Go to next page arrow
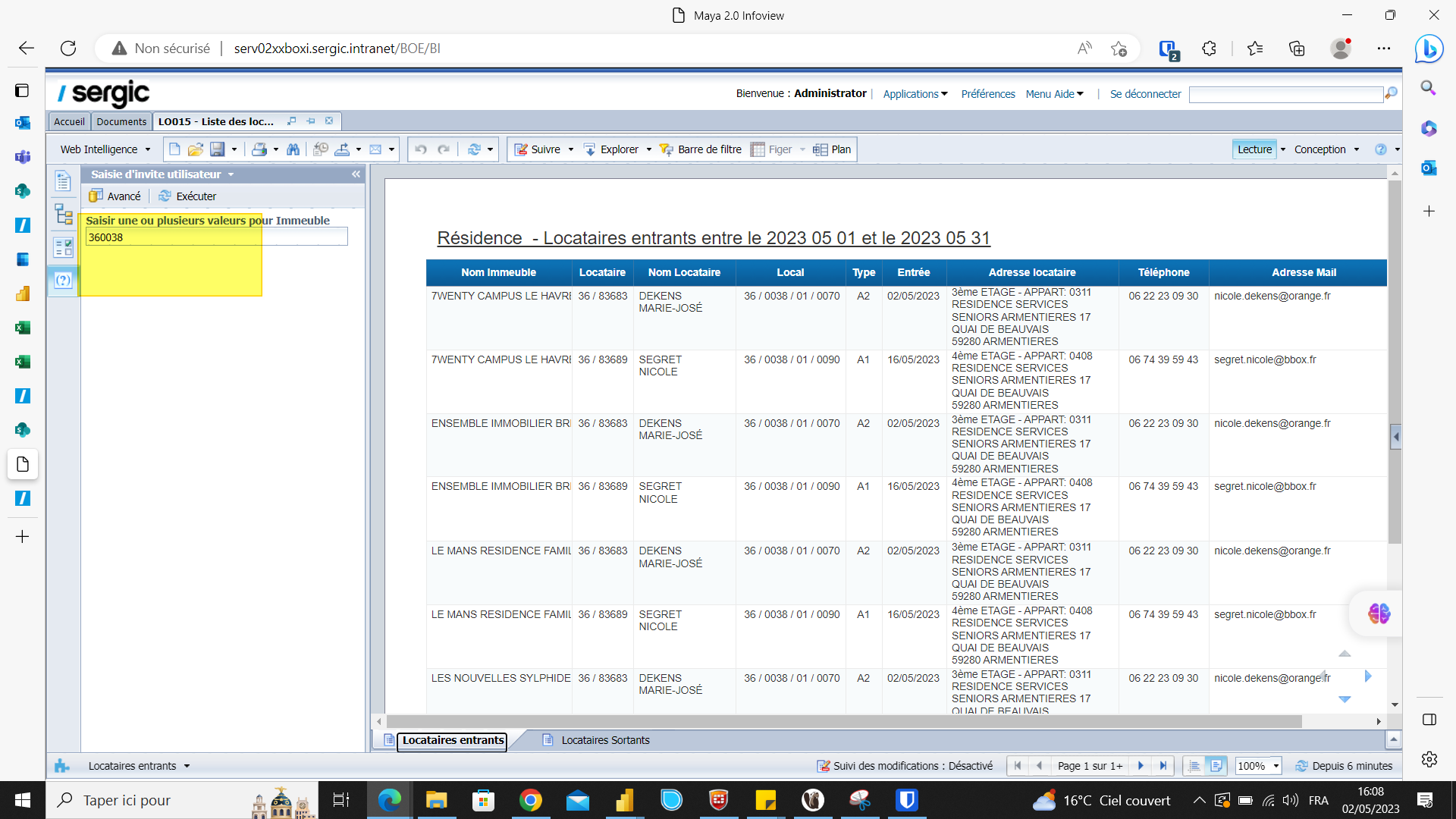1456x819 pixels. pos(1141,766)
